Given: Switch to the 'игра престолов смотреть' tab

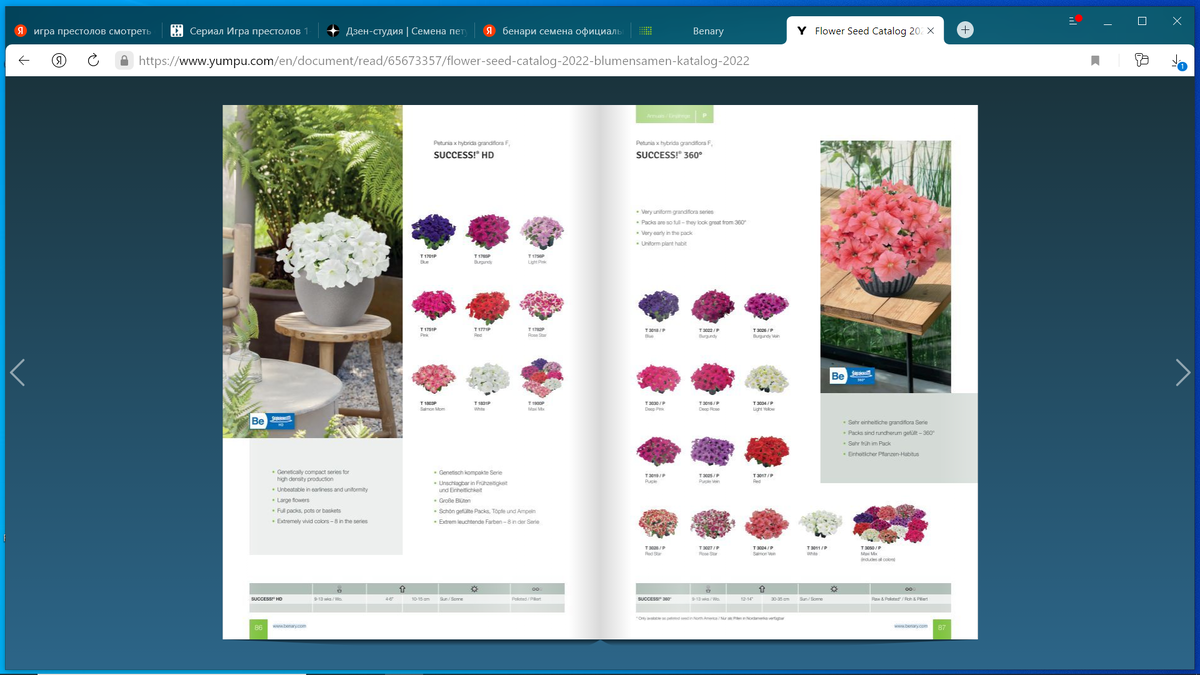Looking at the screenshot, I should click(x=82, y=31).
